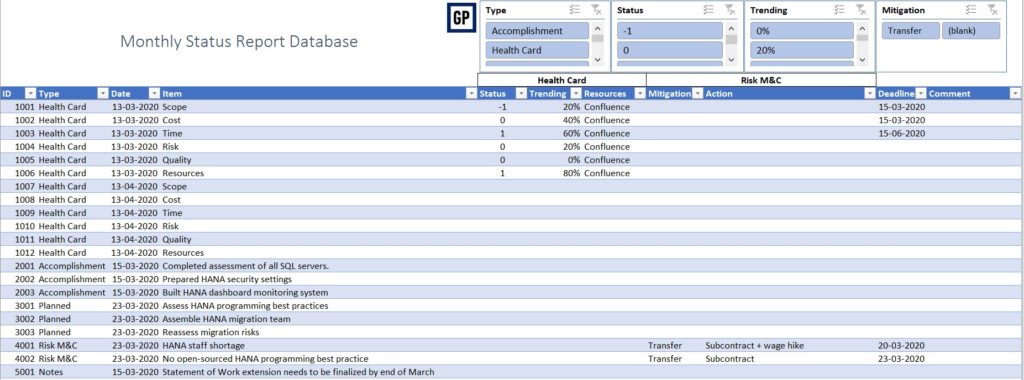
Task: Select deadline 15-06-2020 in row 1003
Action: (x=901, y=133)
